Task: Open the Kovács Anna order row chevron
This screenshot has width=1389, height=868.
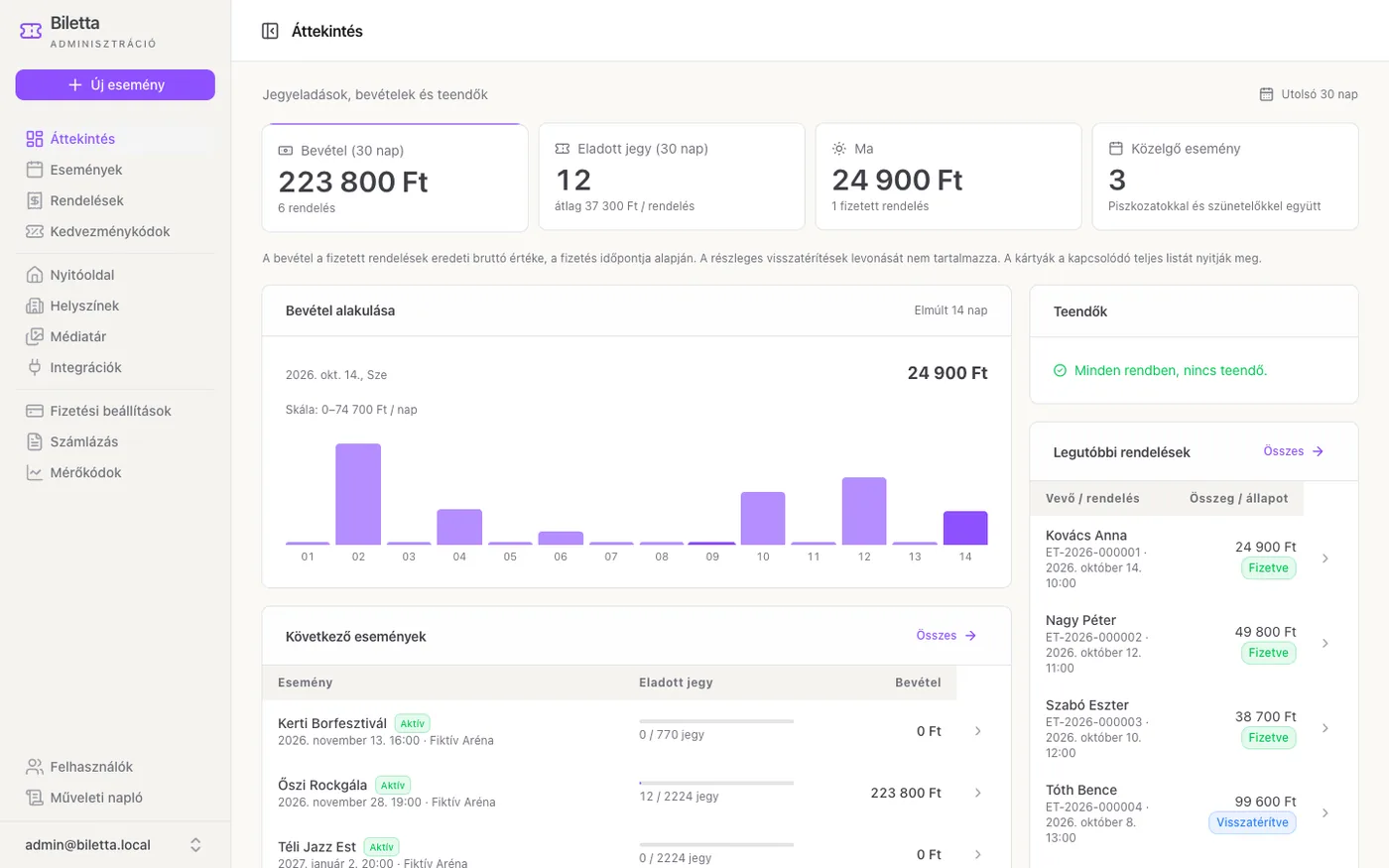Action: click(x=1326, y=558)
